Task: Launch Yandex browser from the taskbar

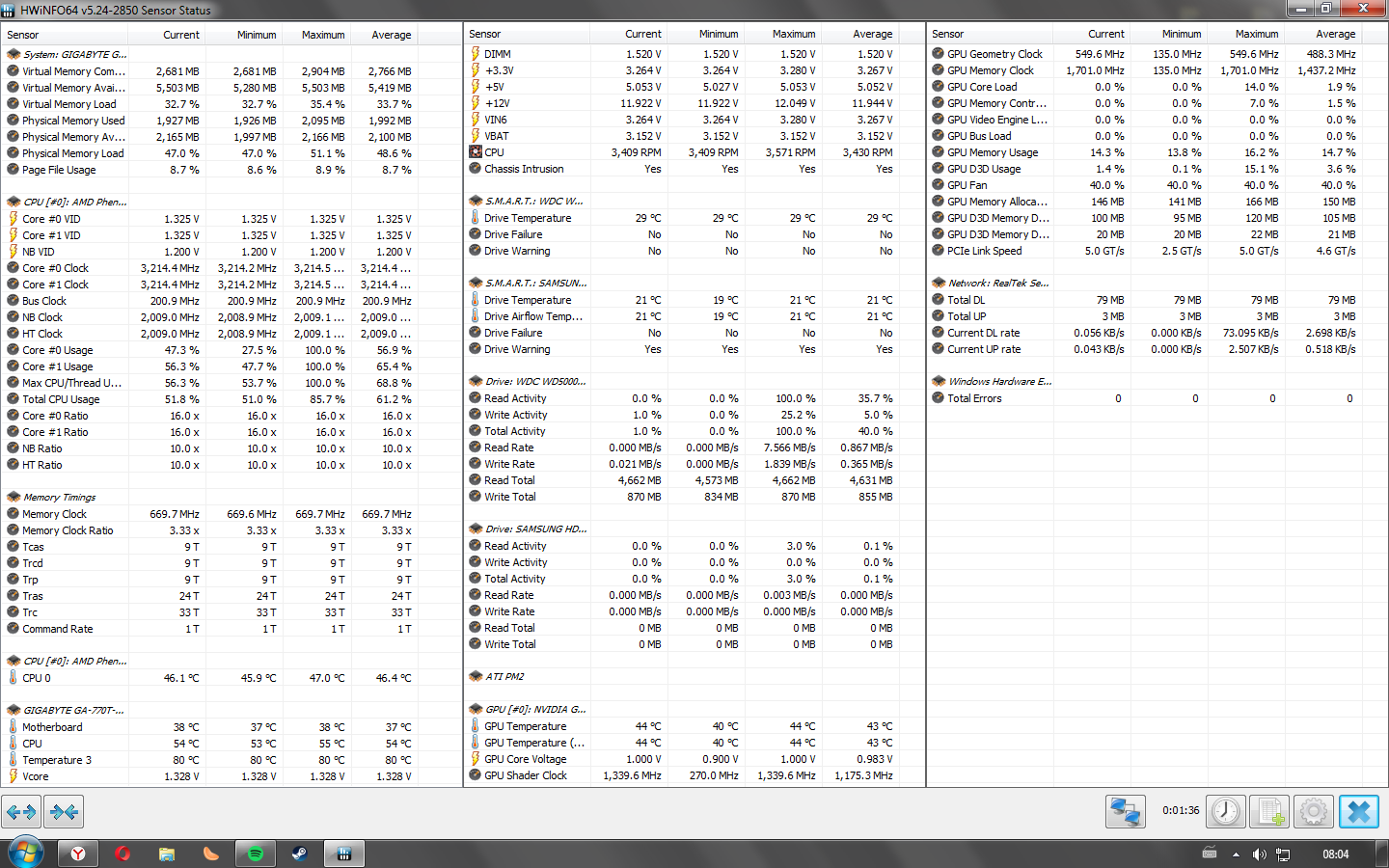Action: point(77,854)
